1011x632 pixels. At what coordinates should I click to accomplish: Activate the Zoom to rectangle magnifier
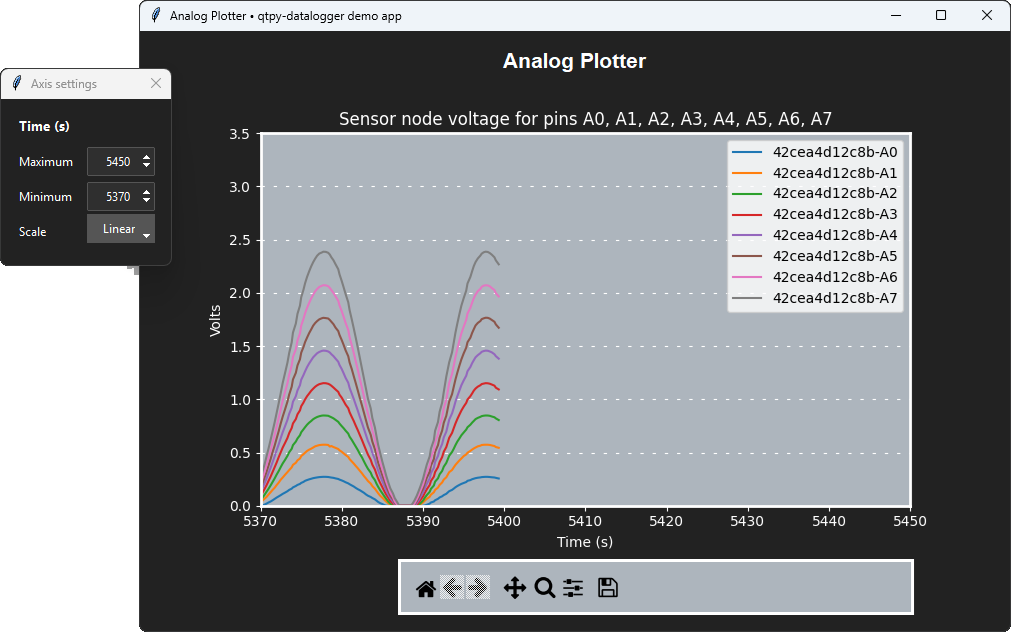tap(545, 588)
